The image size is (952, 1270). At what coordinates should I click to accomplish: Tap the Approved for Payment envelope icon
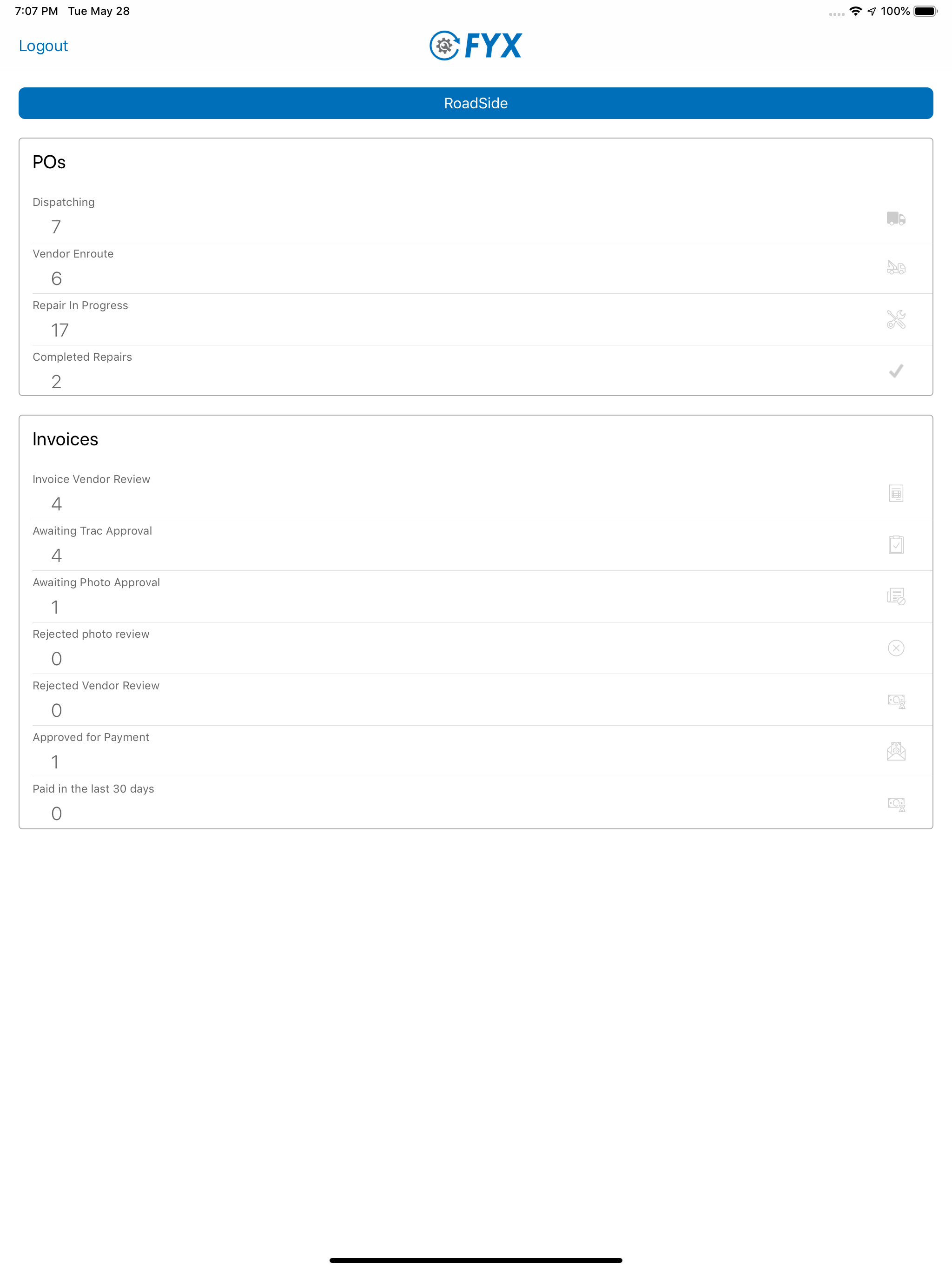(896, 751)
